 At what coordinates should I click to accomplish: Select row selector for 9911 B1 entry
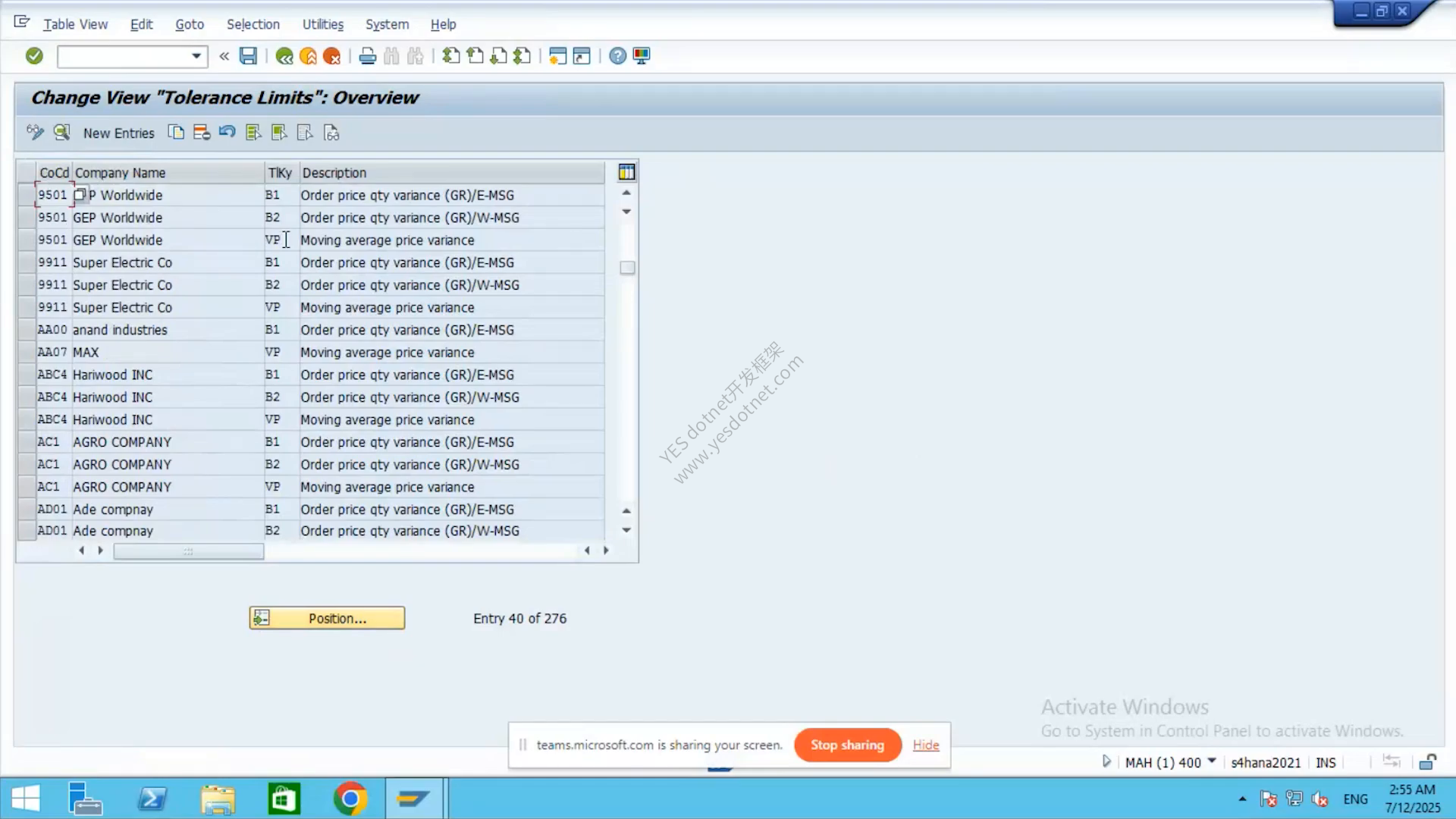point(27,262)
